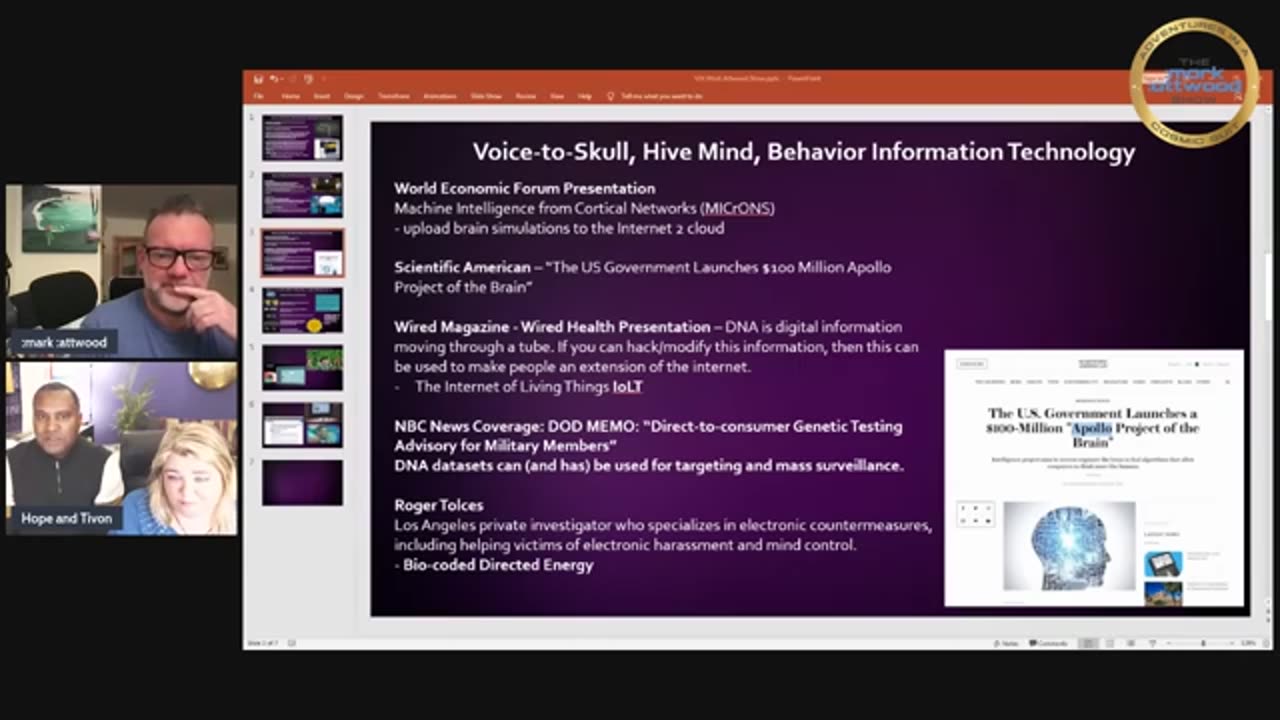Select the blank purple slide 7 thumbnail

point(302,483)
